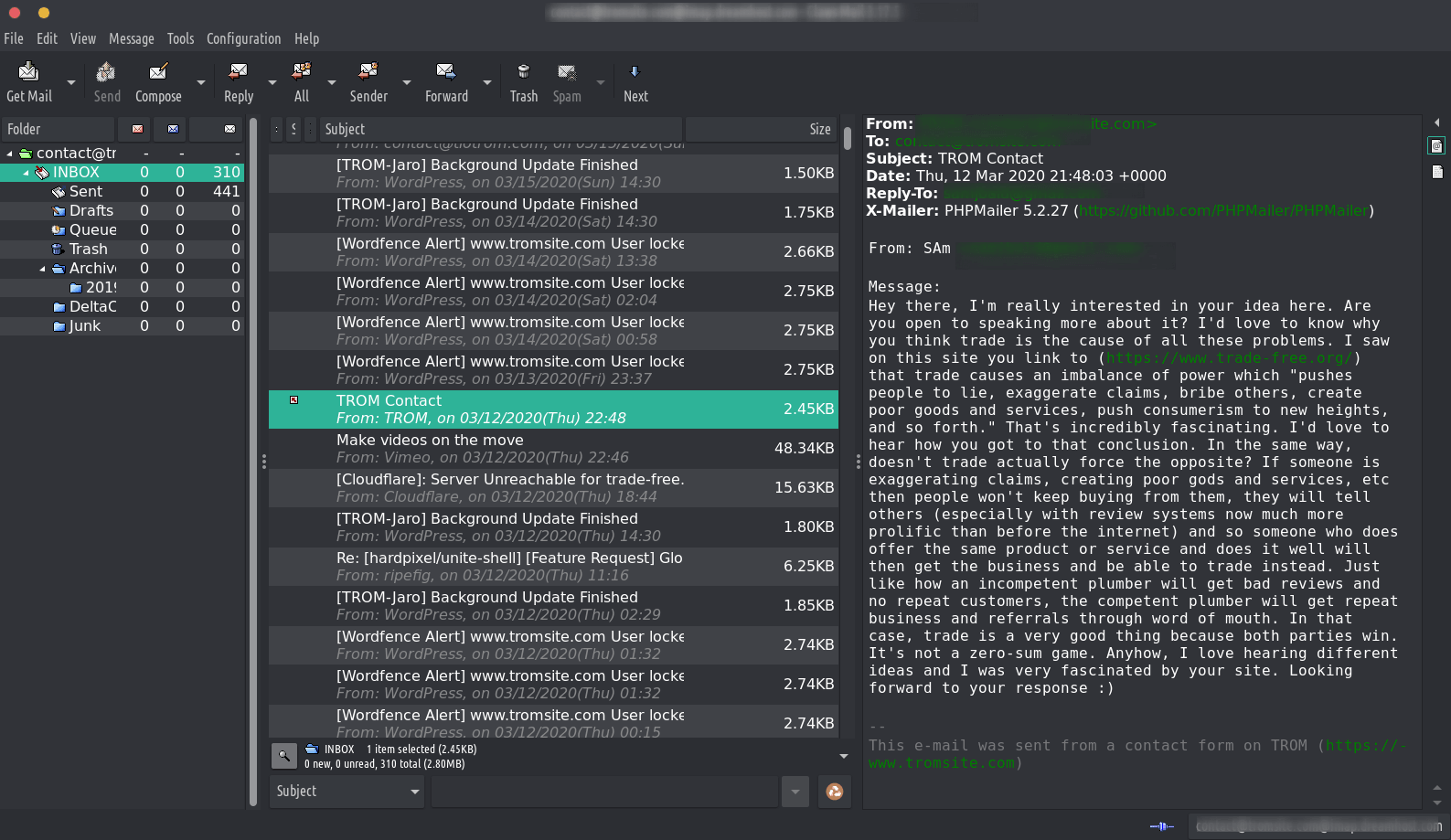Open the Reply dropdown arrow
The width and height of the screenshot is (1451, 840).
point(272,82)
